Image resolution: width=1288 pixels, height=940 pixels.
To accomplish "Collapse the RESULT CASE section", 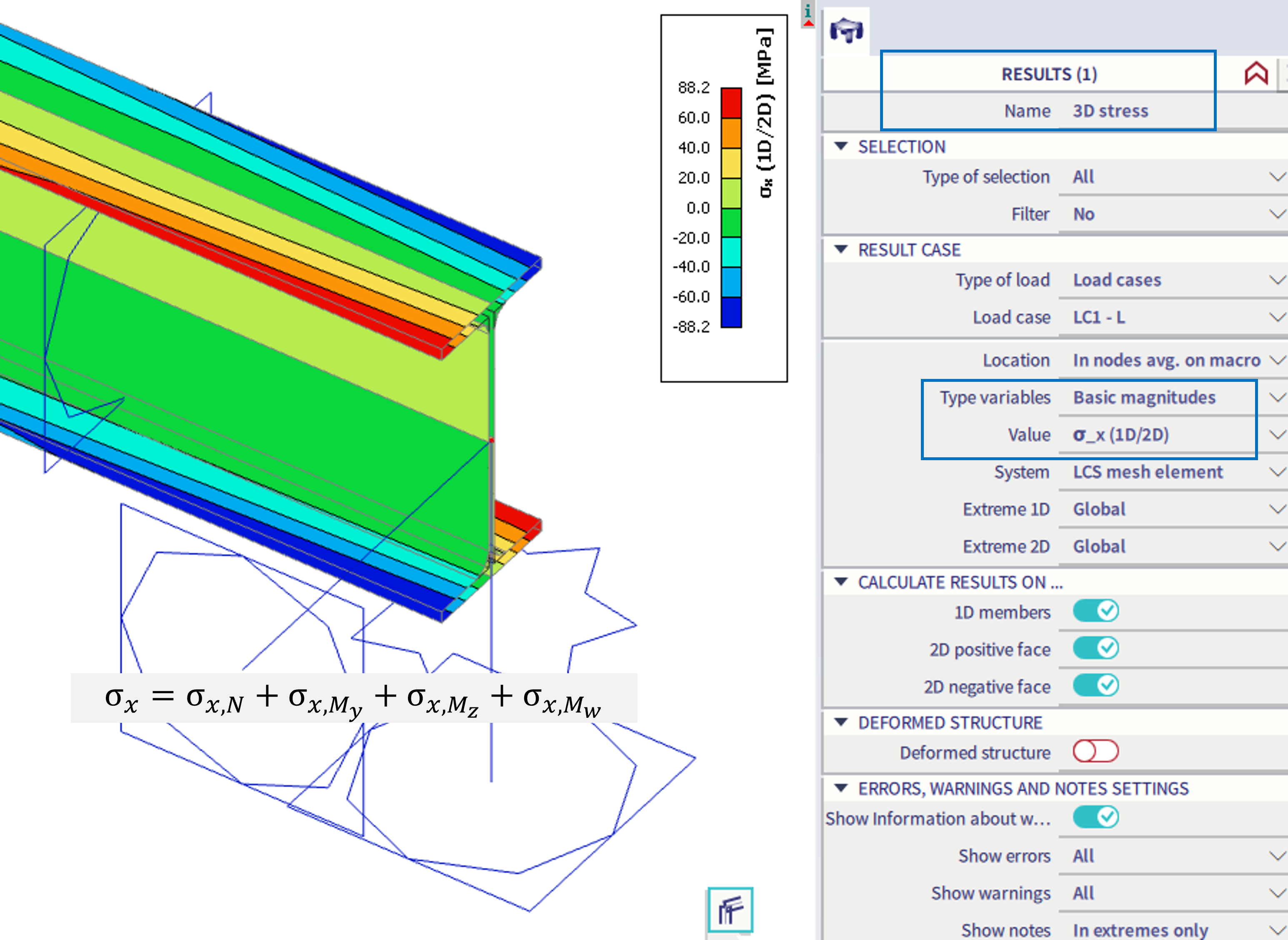I will (x=841, y=249).
